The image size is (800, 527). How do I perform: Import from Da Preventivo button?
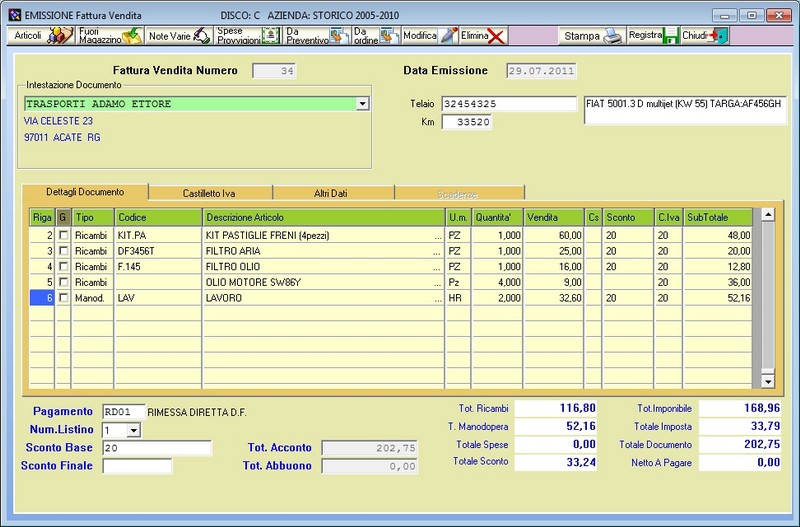316,36
